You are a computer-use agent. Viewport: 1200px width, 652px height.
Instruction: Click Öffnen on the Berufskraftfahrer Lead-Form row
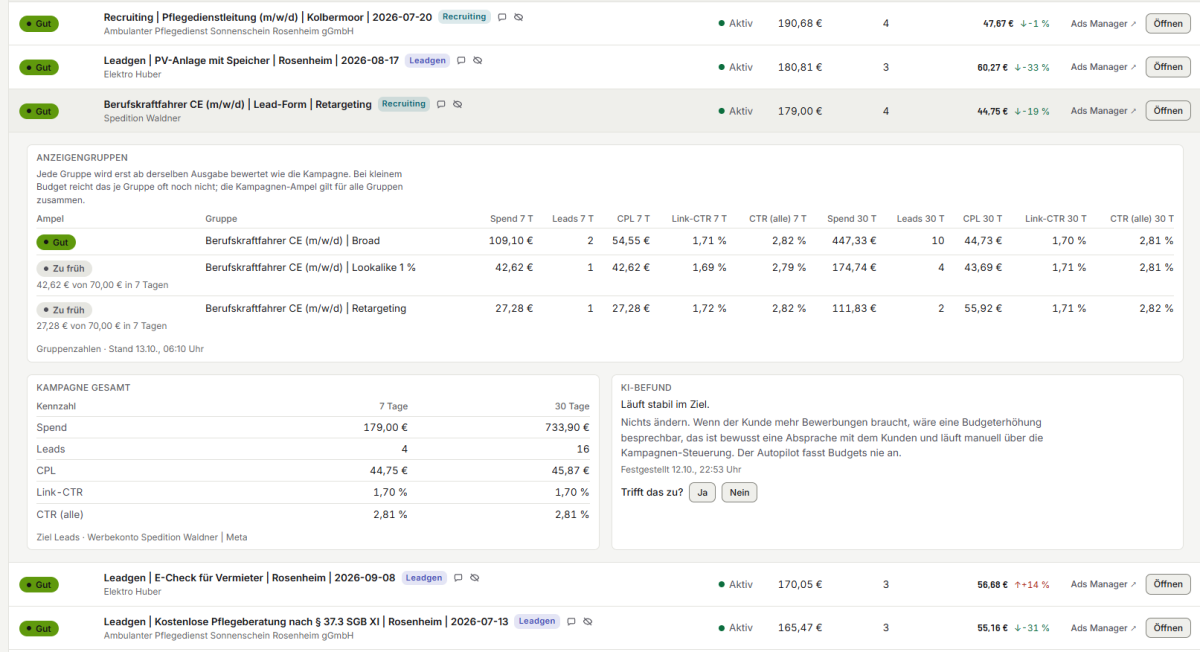pyautogui.click(x=1168, y=111)
